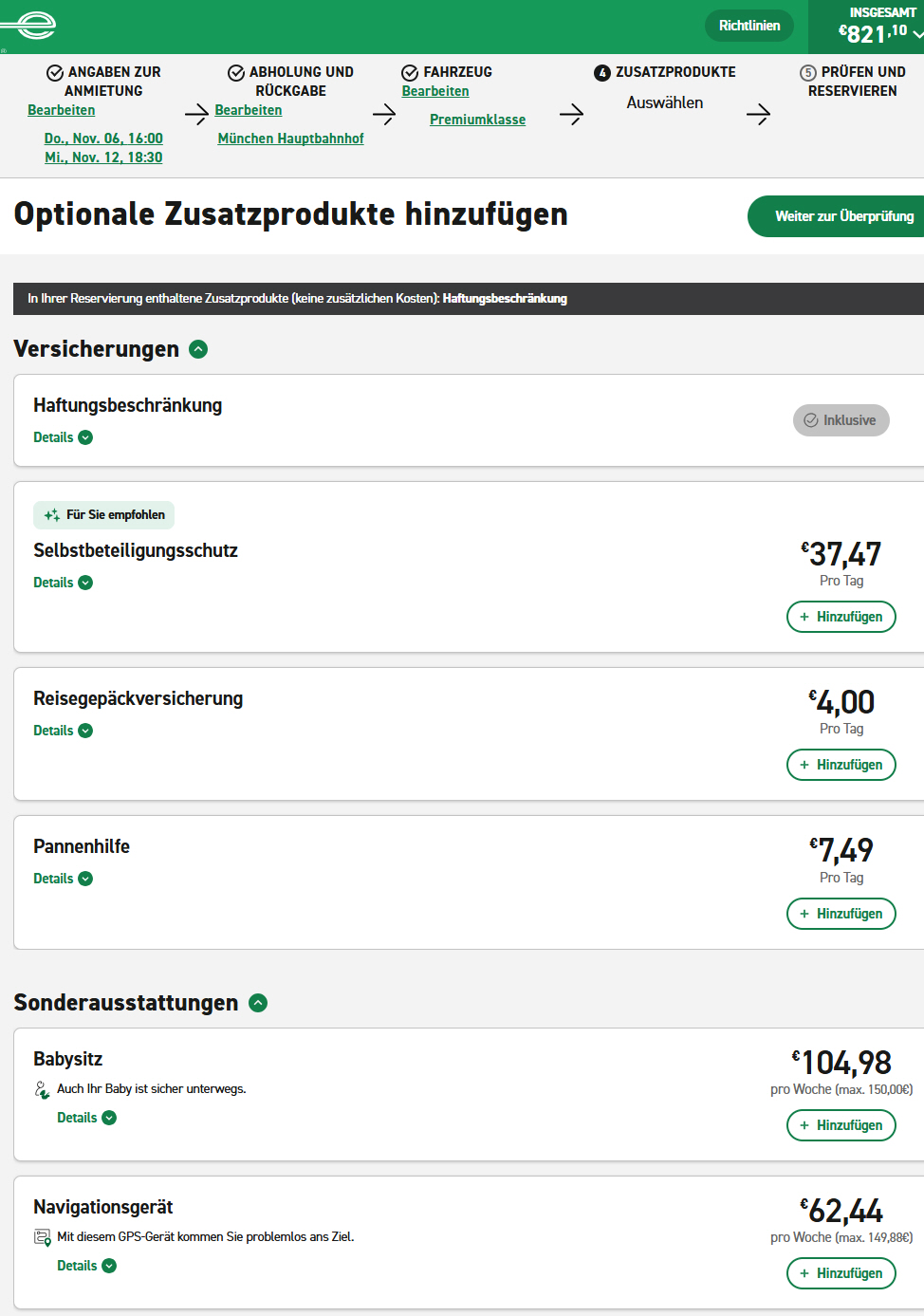The width and height of the screenshot is (924, 1316).
Task: Go to Prüfen und Reservieren step
Action: tap(852, 82)
